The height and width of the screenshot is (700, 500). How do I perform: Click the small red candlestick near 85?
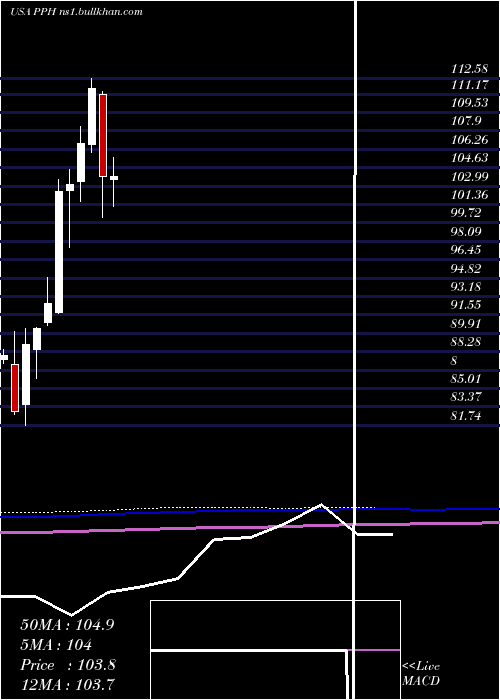point(15,388)
